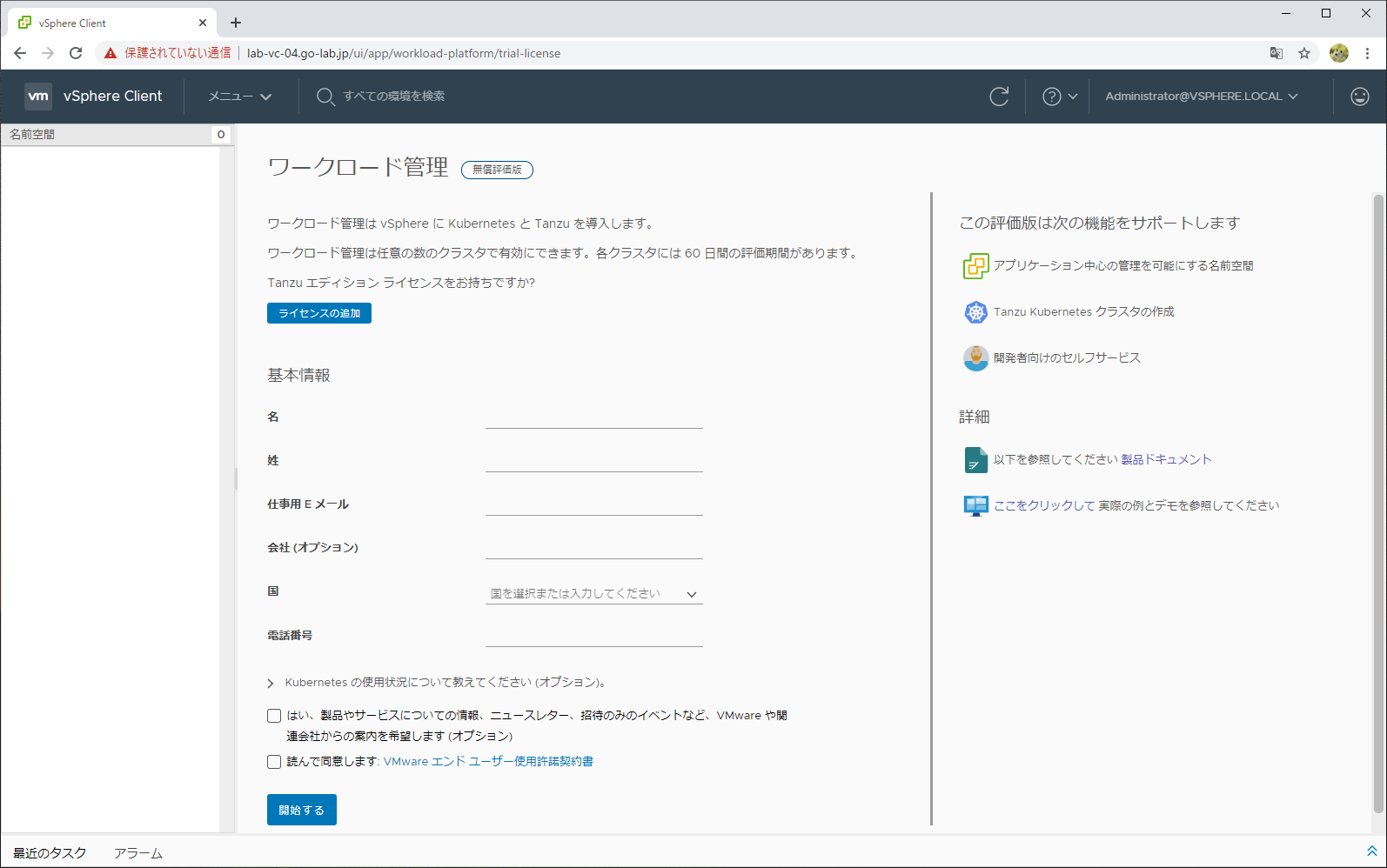Click the すべての環境を検索 search field
Image resolution: width=1387 pixels, height=868 pixels.
click(x=393, y=97)
